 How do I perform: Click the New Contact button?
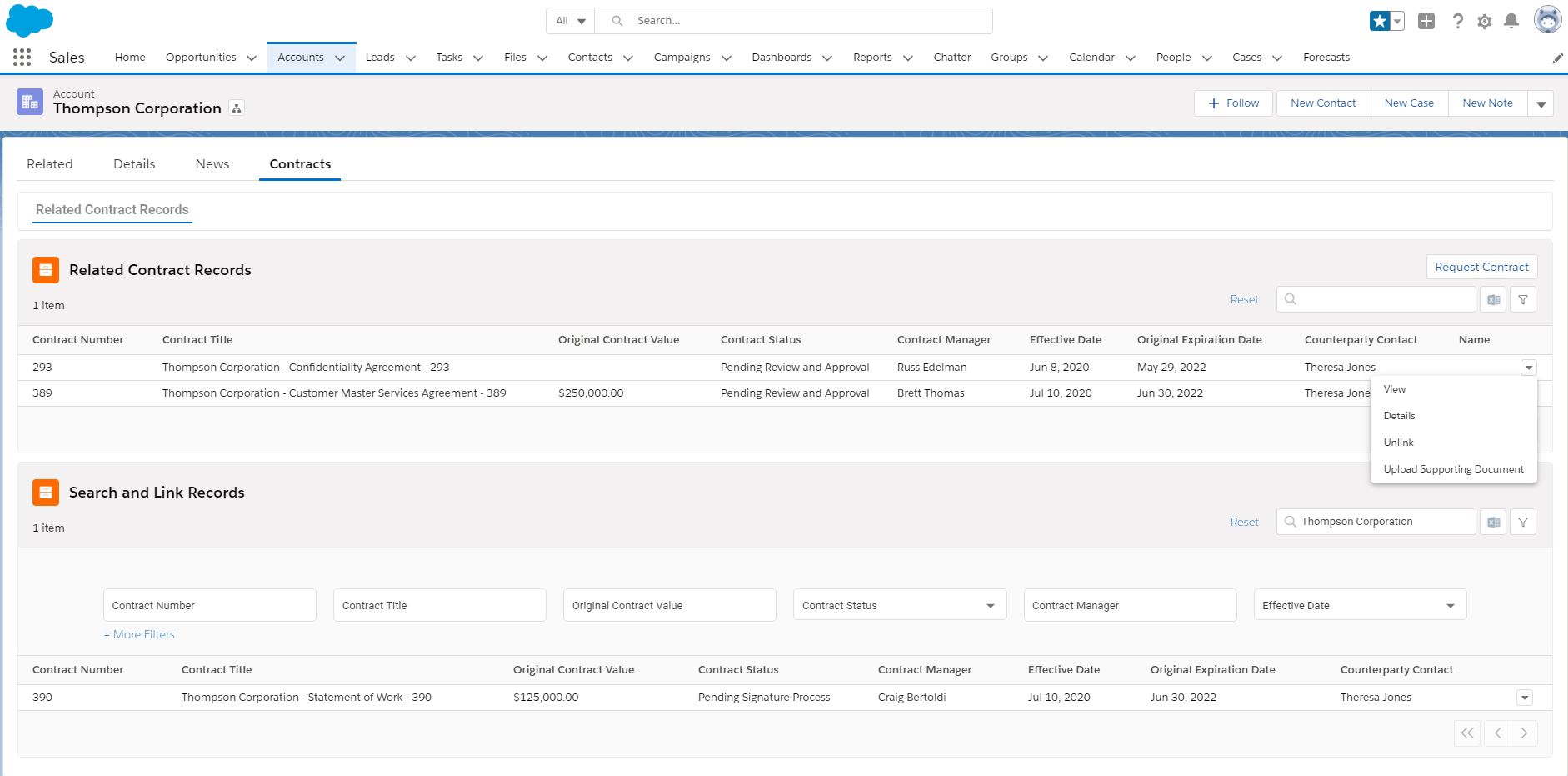1323,103
